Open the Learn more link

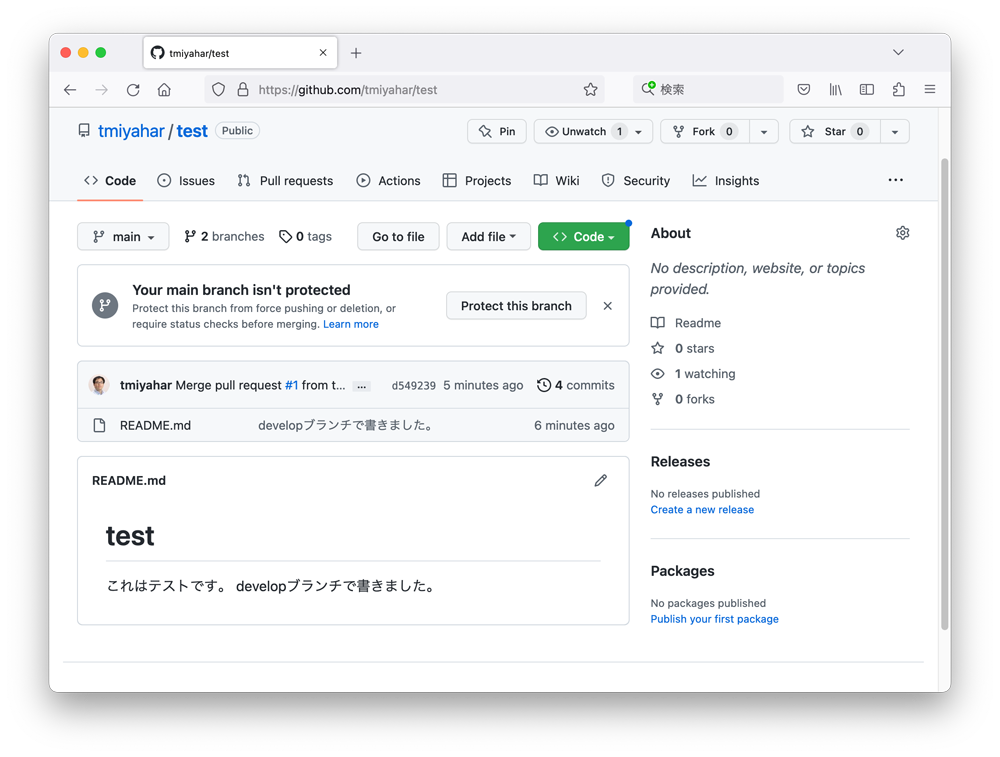tap(351, 324)
